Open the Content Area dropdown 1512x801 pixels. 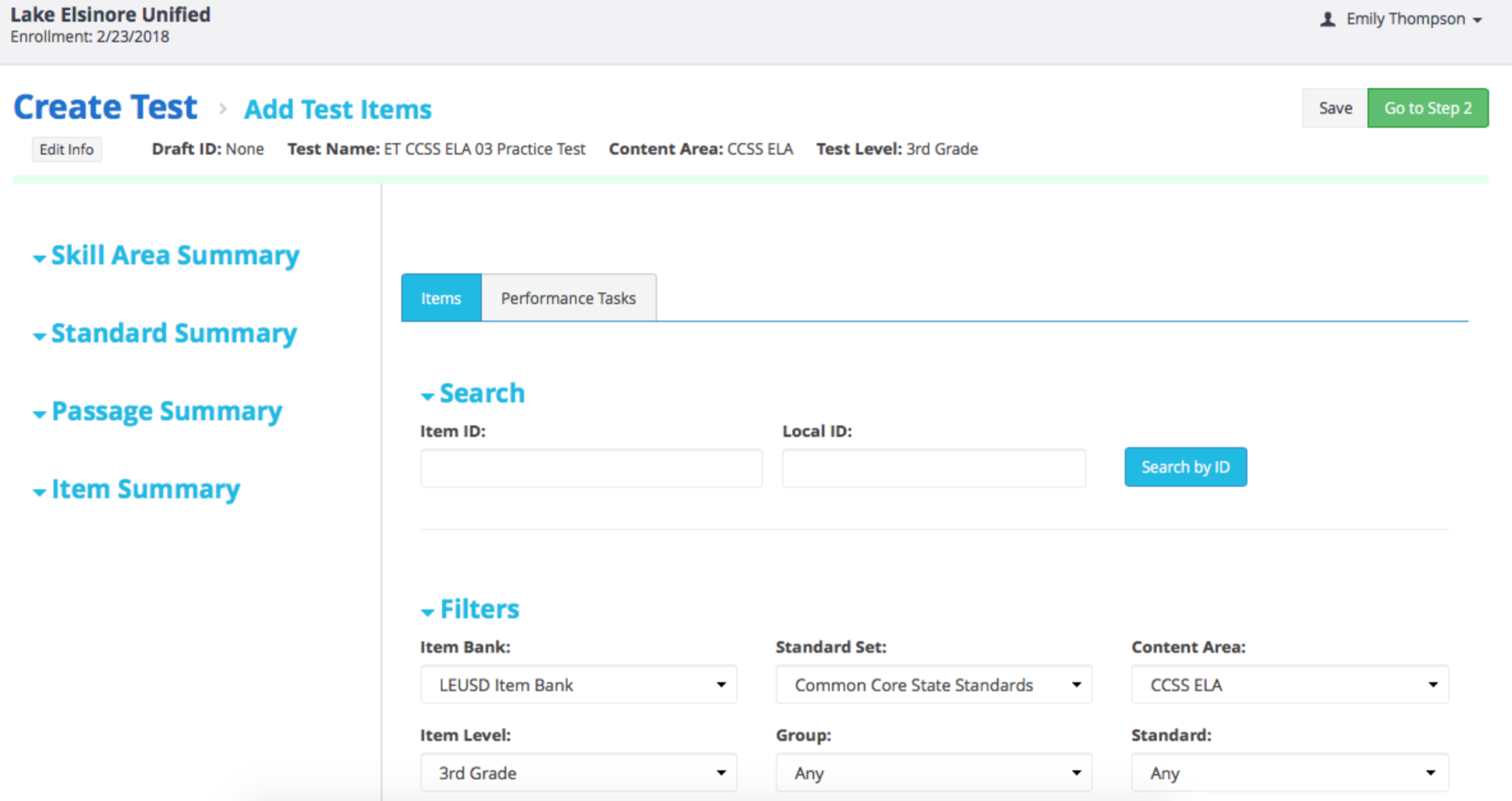click(x=1289, y=685)
